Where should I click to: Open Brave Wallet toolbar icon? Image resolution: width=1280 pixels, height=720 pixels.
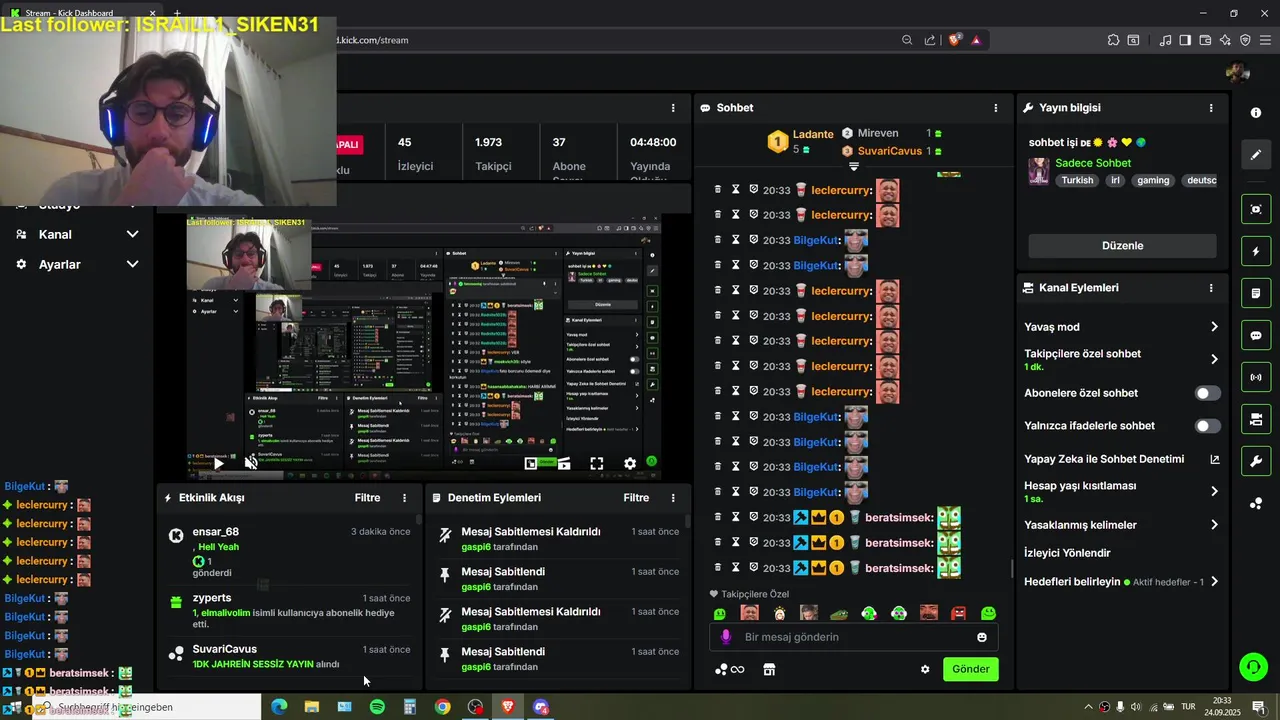(x=1205, y=40)
